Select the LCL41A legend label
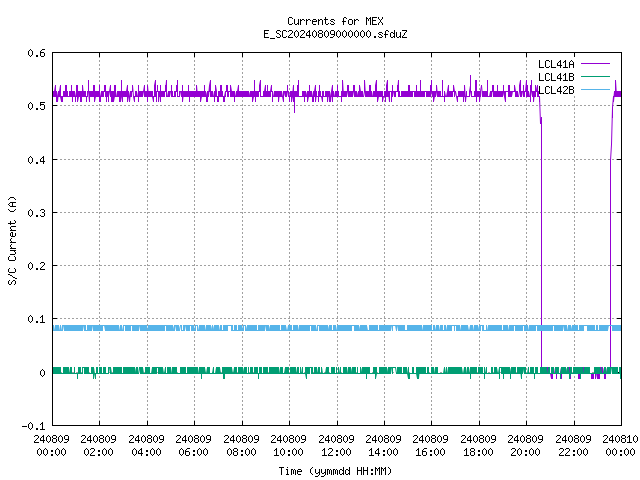Viewport: 640px width, 480px height. (556, 64)
